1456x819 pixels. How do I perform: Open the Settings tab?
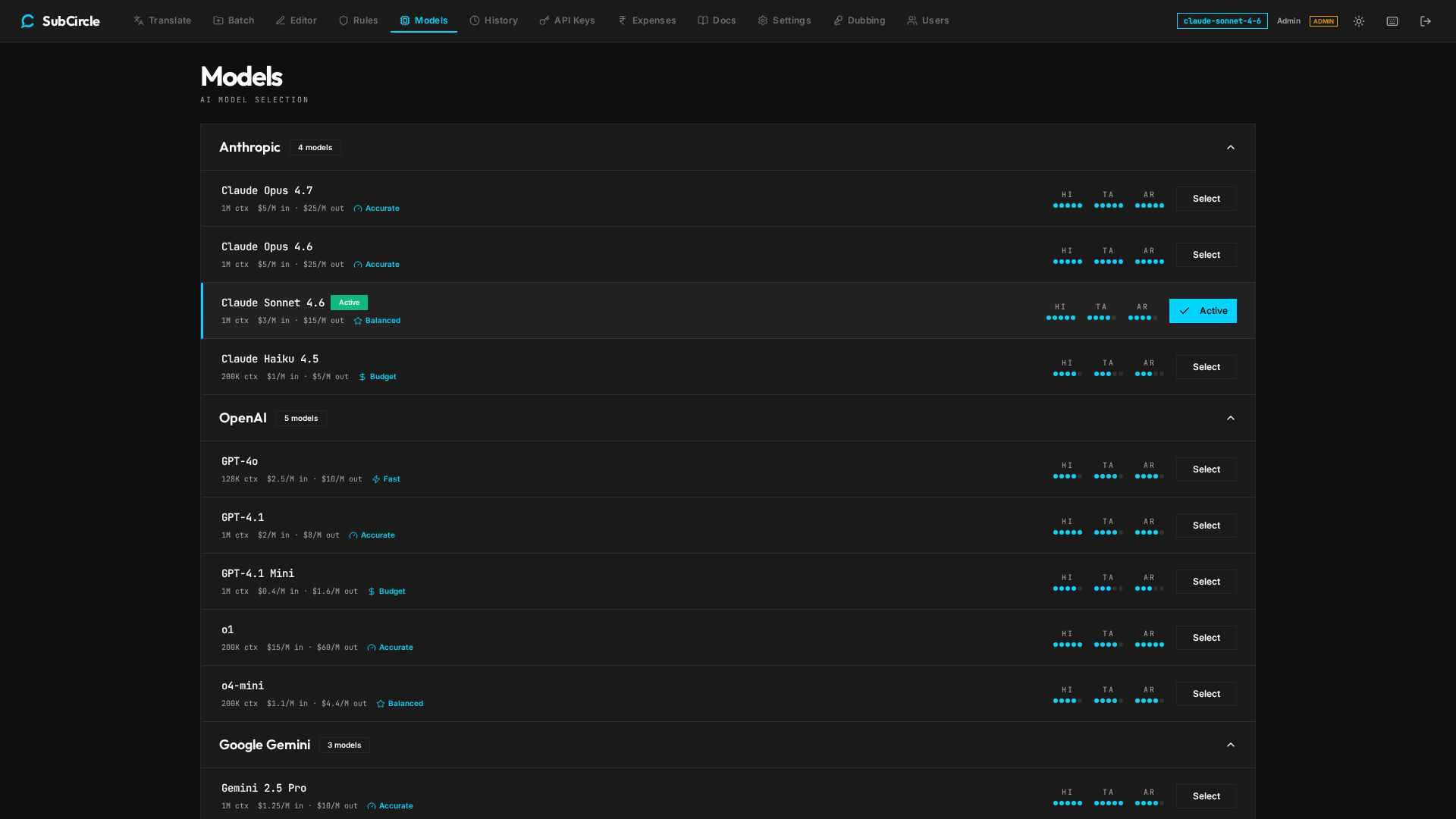coord(784,20)
